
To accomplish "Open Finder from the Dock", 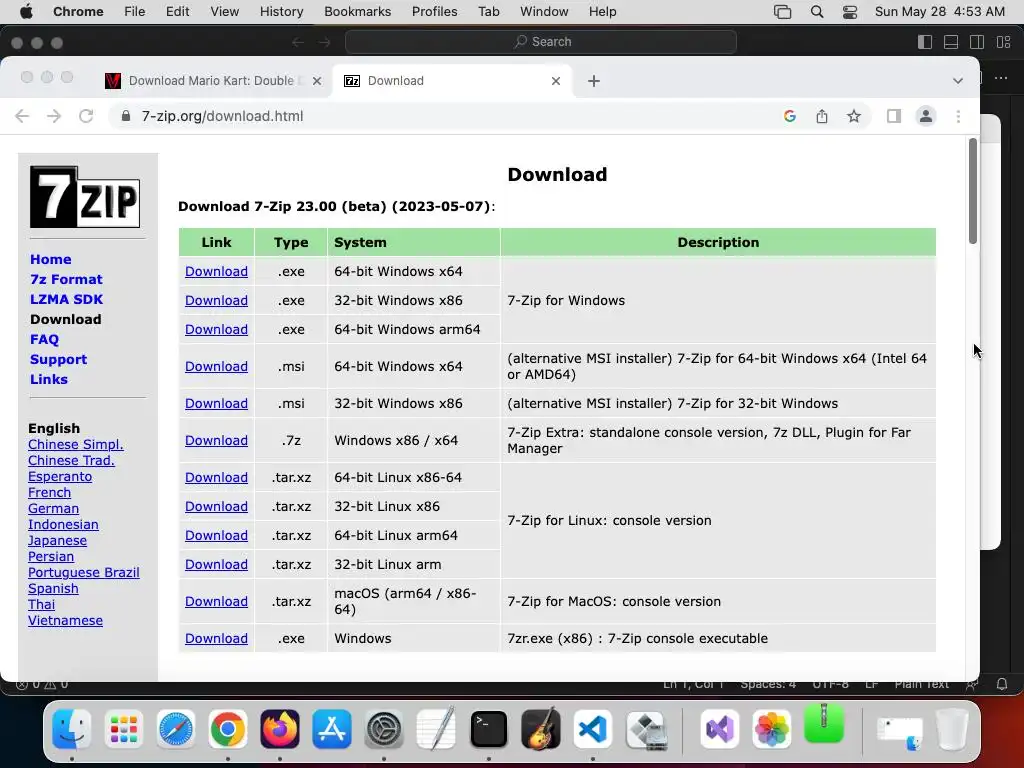I will (x=71, y=729).
